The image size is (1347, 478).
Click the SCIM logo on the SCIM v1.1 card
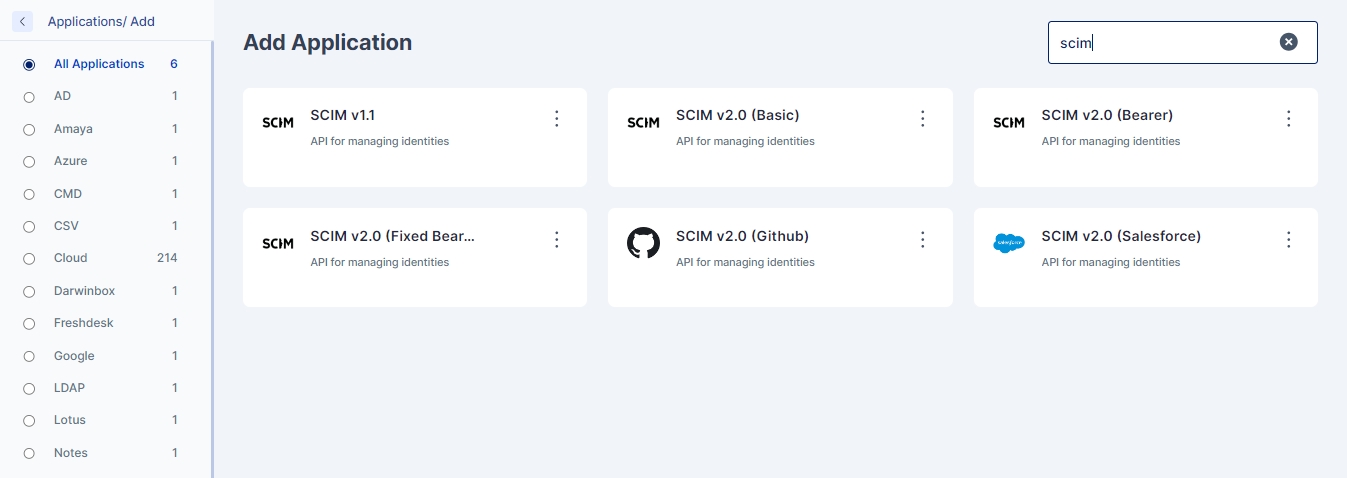pyautogui.click(x=278, y=122)
